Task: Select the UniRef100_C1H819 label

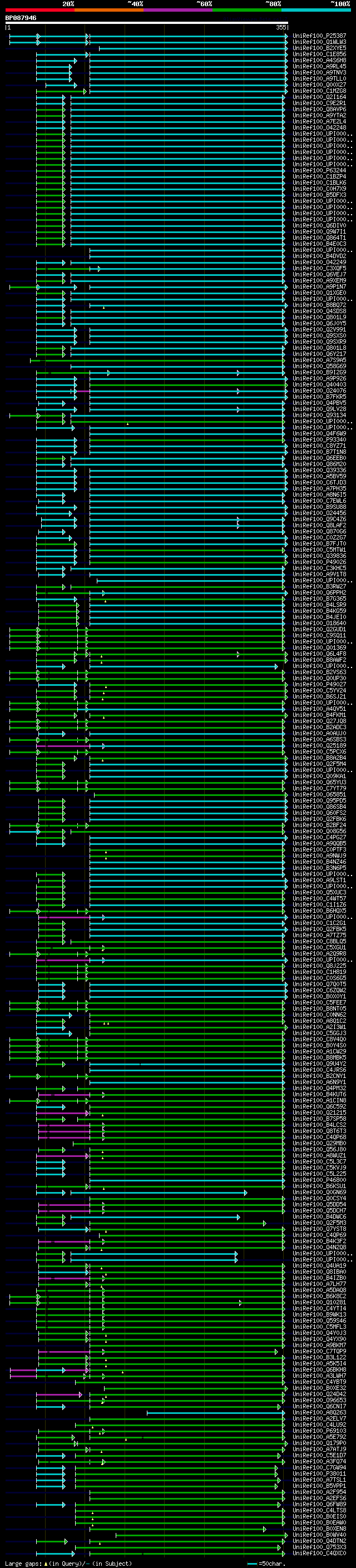Action: pos(319,972)
